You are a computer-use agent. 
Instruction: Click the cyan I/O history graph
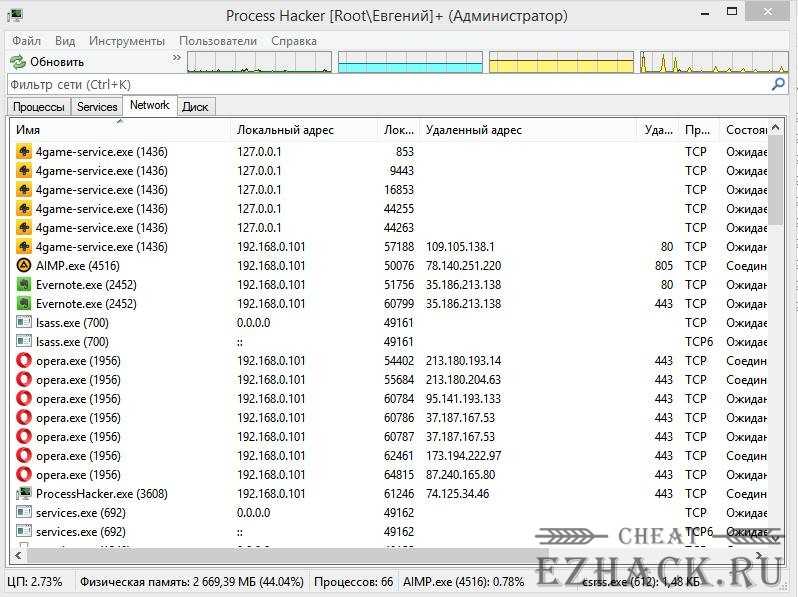click(x=410, y=62)
